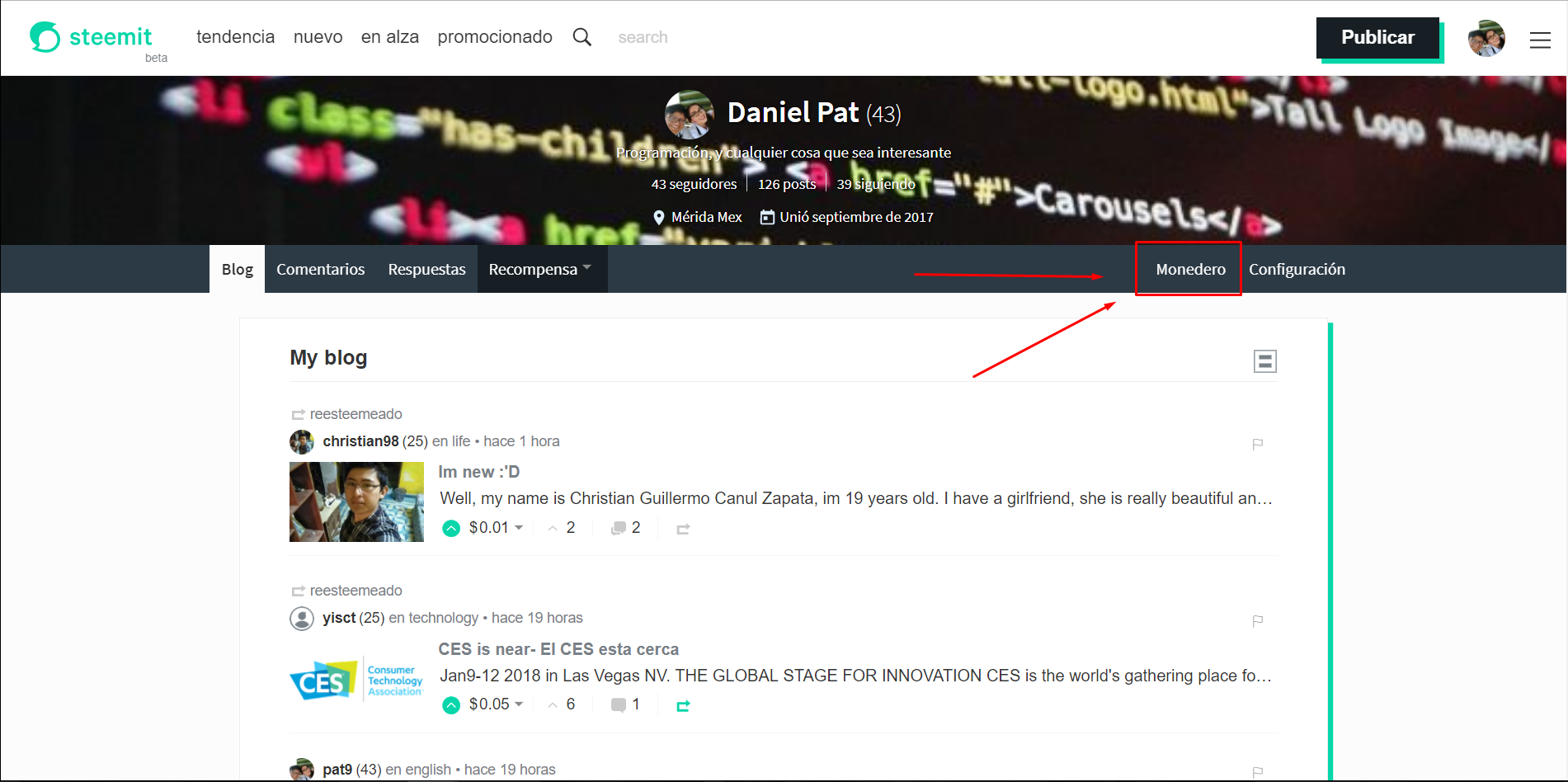Open the life tag link
Viewport: 1568px width, 782px height.
(461, 441)
